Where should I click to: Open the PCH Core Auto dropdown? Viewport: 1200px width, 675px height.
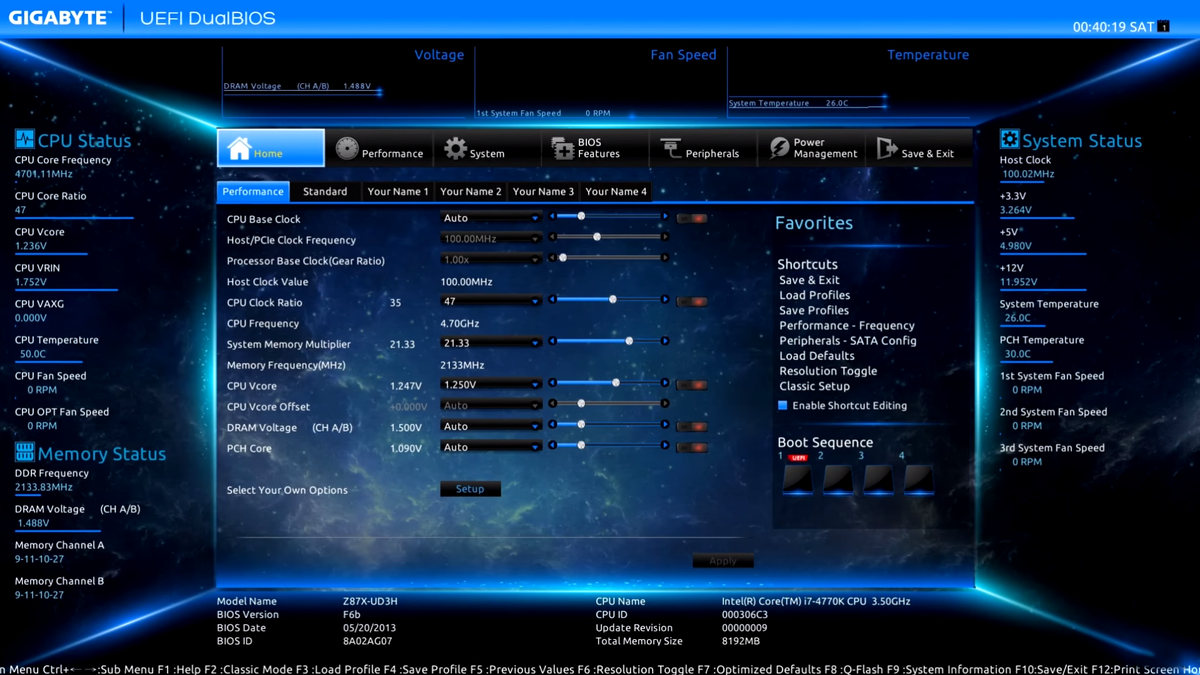[491, 448]
